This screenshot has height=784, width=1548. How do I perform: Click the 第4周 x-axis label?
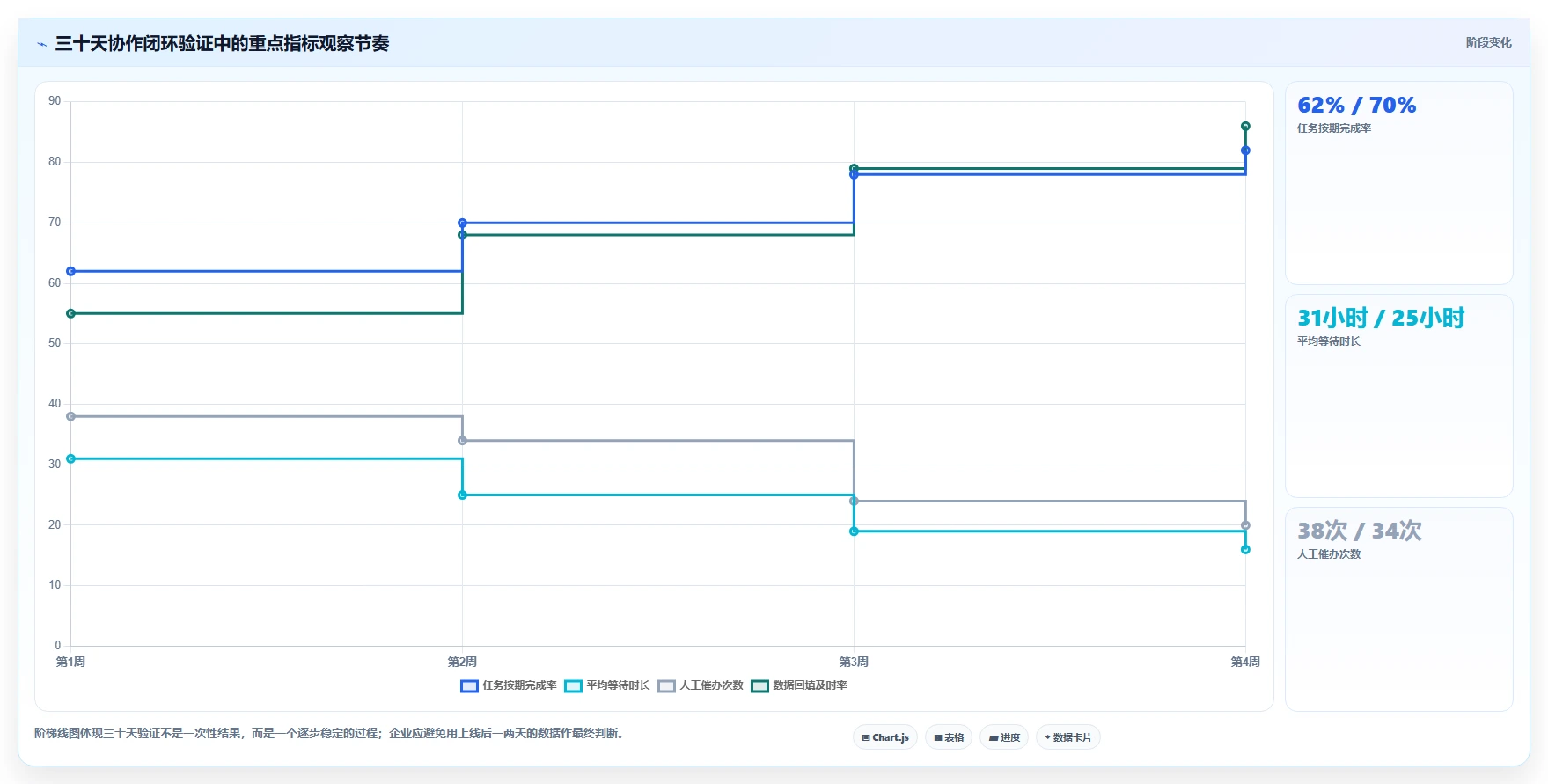click(1245, 662)
